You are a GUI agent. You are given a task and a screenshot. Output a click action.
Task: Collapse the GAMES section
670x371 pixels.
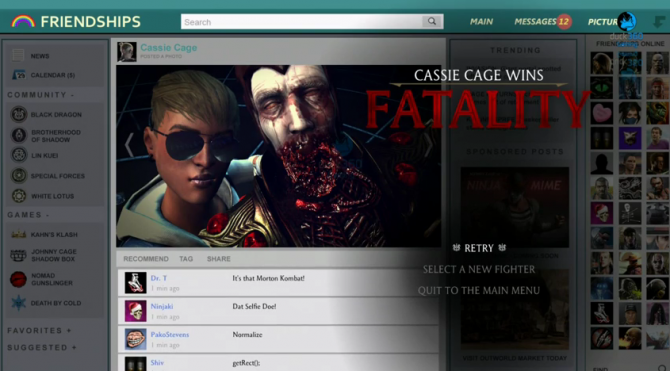[x=29, y=215]
